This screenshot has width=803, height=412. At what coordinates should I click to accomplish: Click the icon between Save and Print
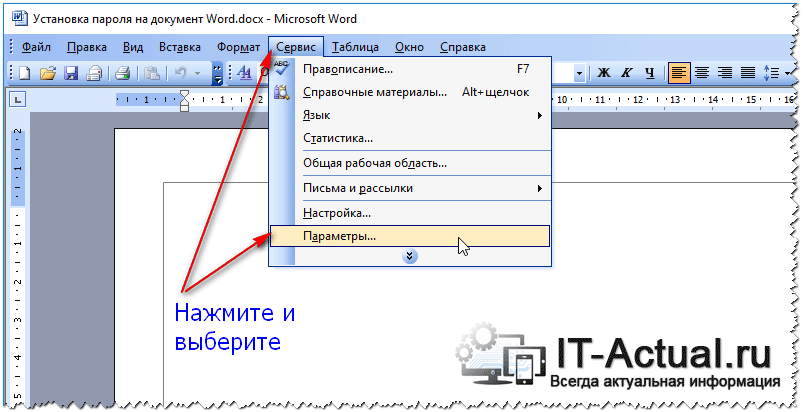(x=94, y=73)
